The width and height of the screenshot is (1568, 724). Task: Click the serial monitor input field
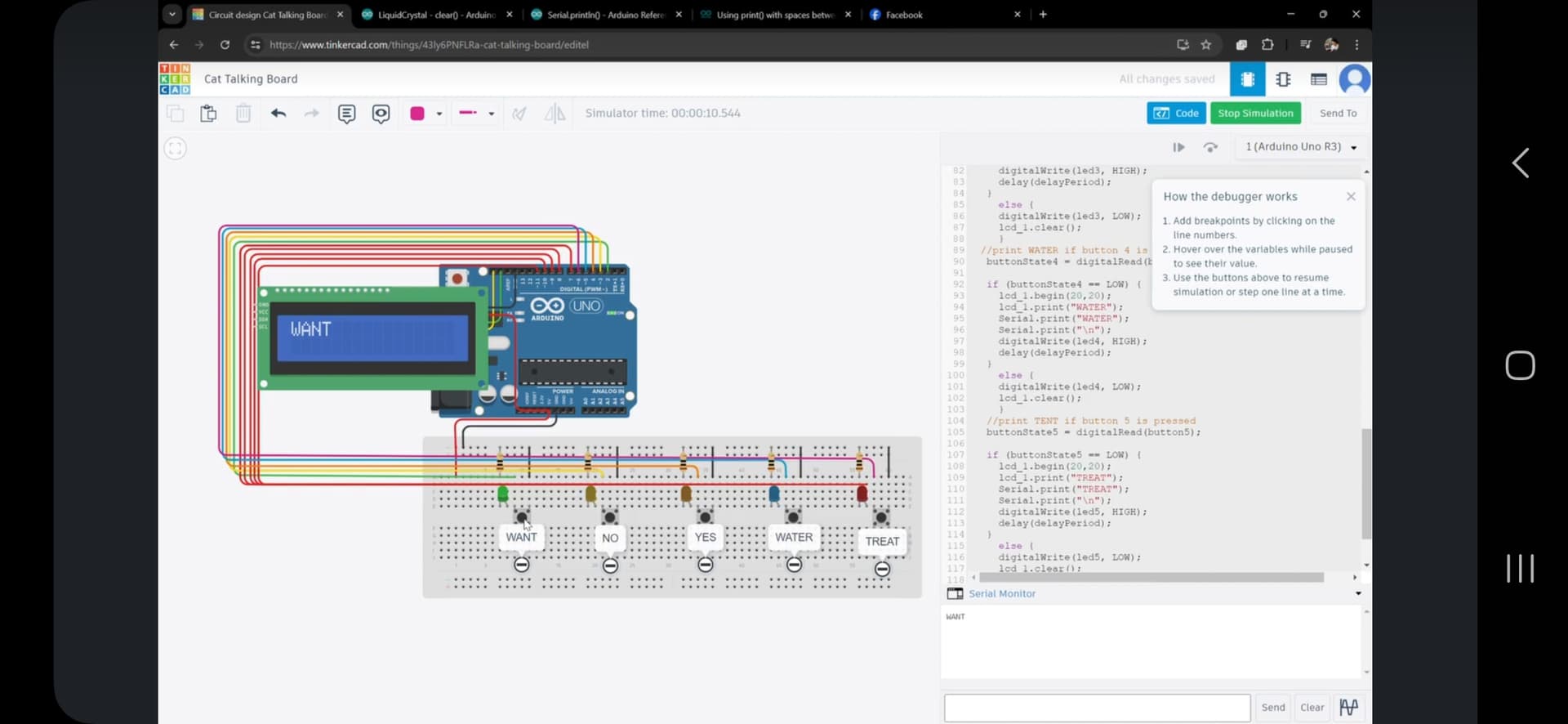pos(1097,708)
